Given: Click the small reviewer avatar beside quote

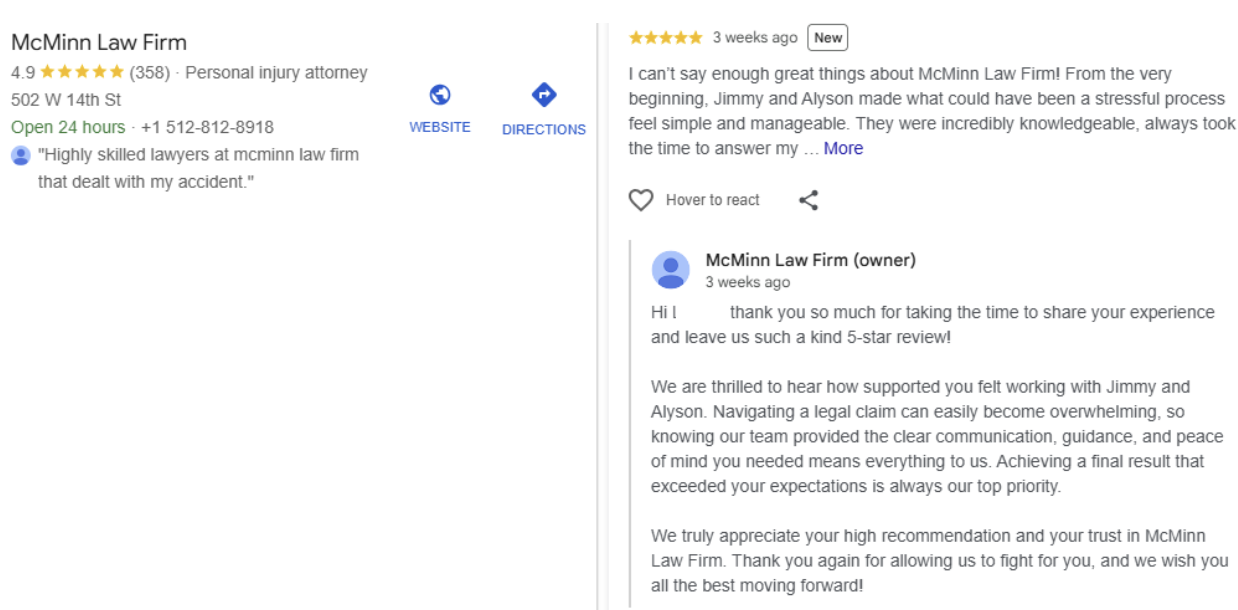Looking at the screenshot, I should pyautogui.click(x=20, y=155).
